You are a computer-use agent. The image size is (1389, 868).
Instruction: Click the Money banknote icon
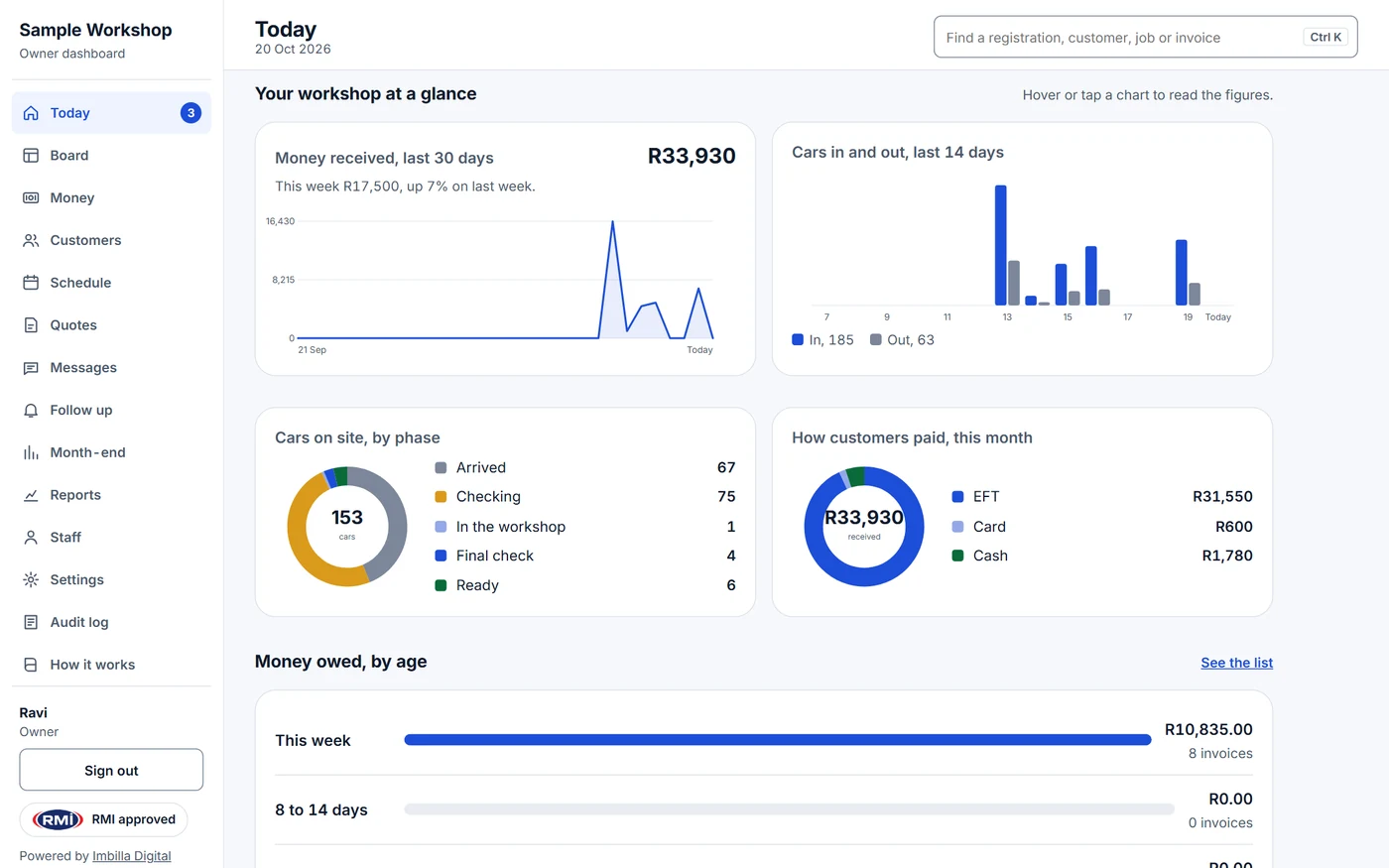[x=31, y=198]
